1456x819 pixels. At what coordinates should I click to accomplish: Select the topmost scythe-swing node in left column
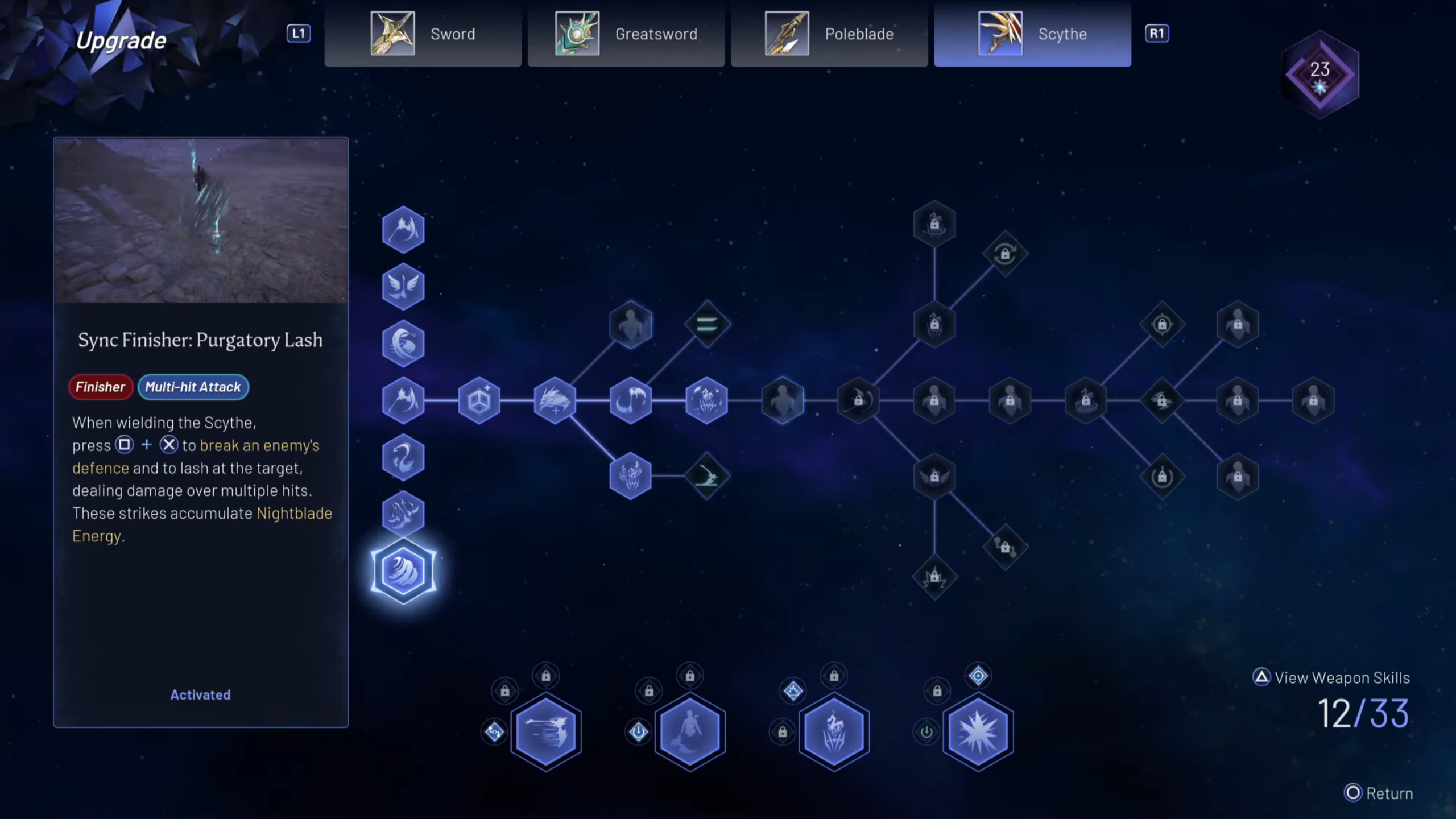coord(403,230)
